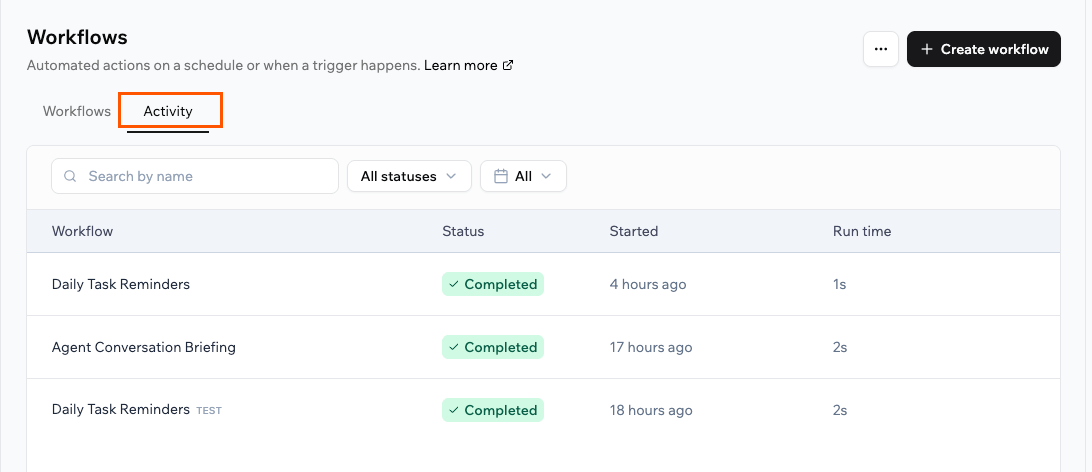Click the '17 hours ago' started time
This screenshot has height=472, width=1092.
[651, 347]
